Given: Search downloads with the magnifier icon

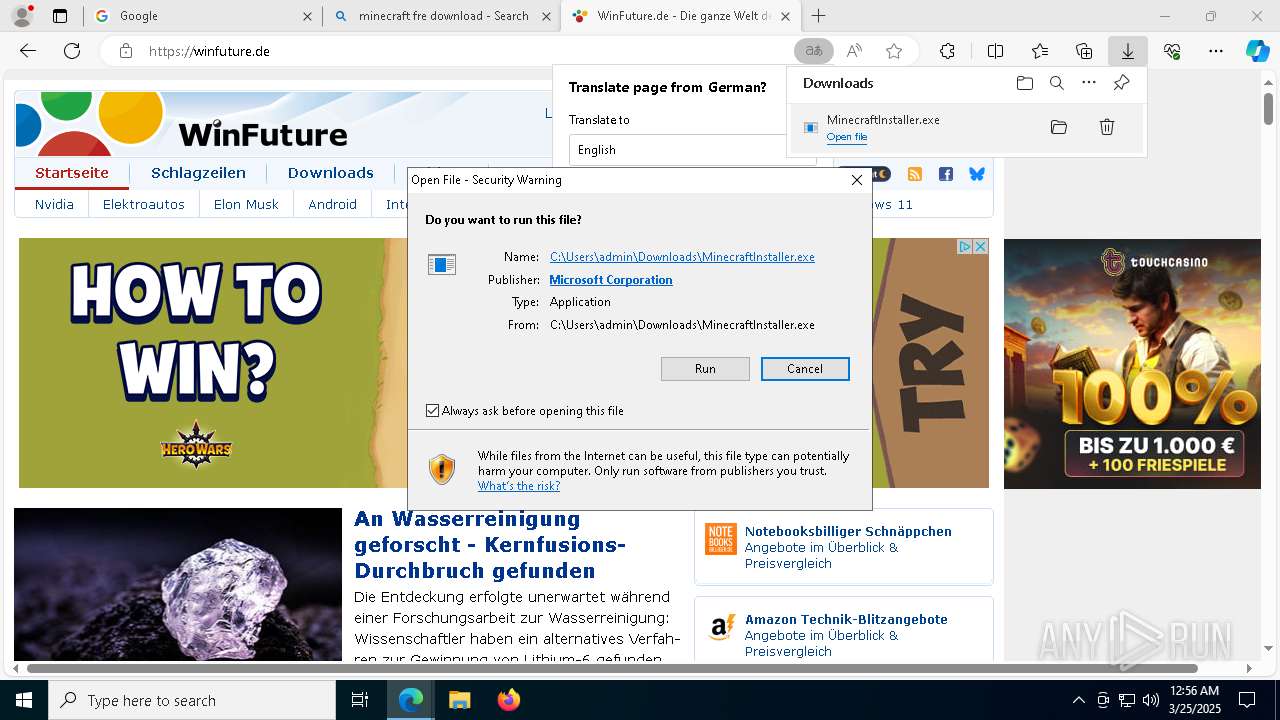Looking at the screenshot, I should pyautogui.click(x=1056, y=83).
